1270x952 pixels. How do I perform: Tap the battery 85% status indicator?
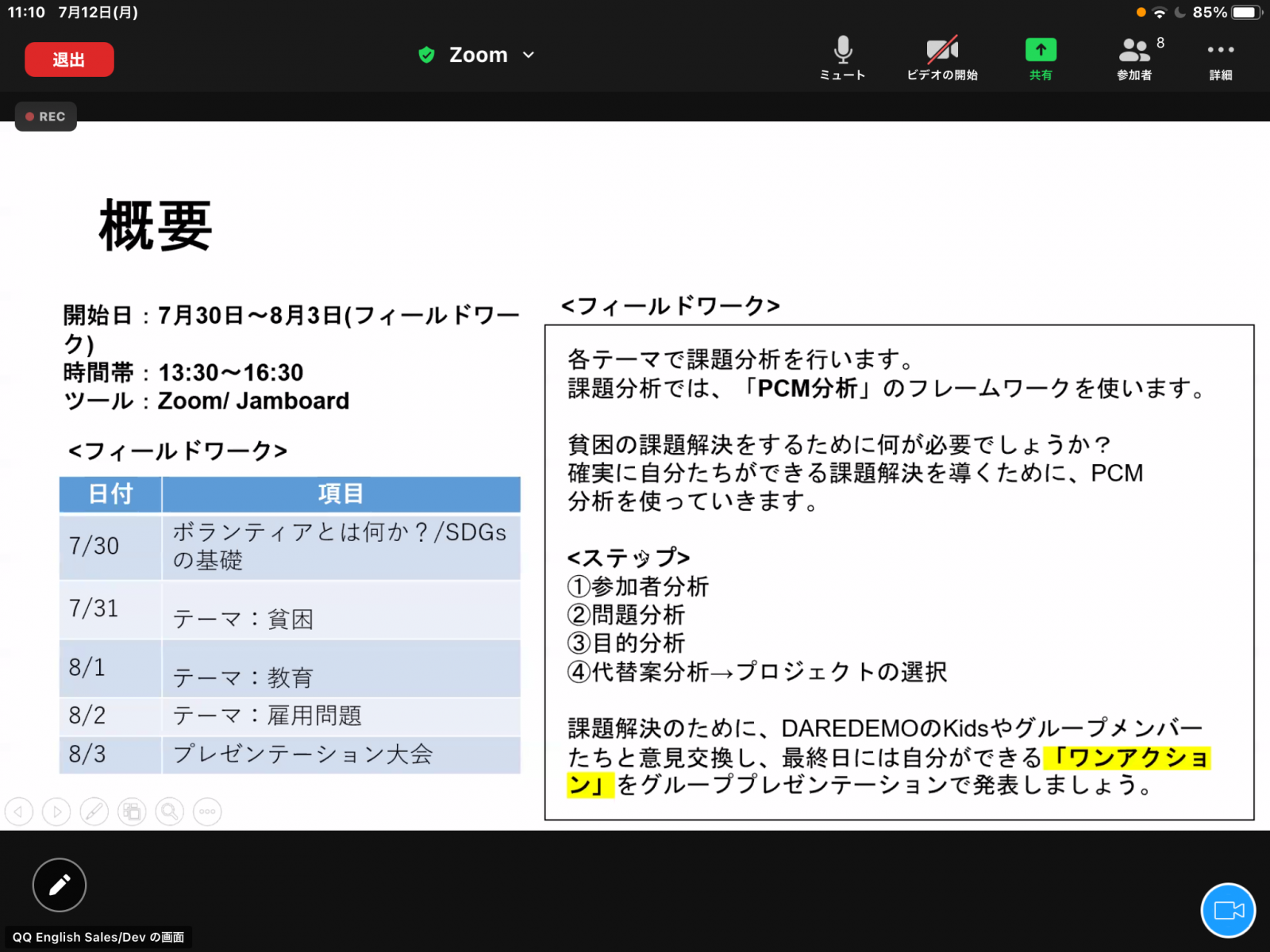point(1226,12)
